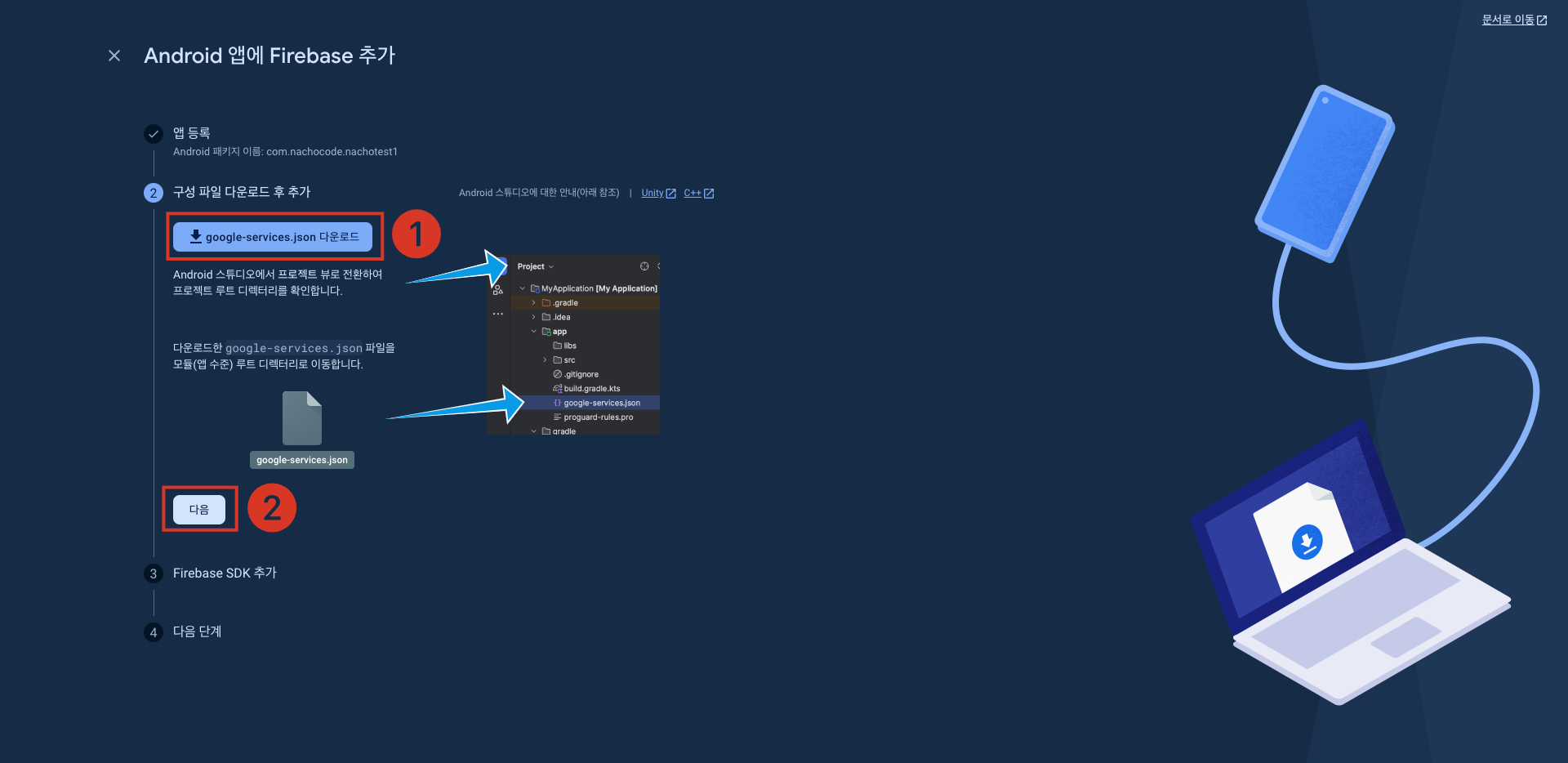
Task: Click the Android Studio project view screenshot
Action: pyautogui.click(x=573, y=345)
